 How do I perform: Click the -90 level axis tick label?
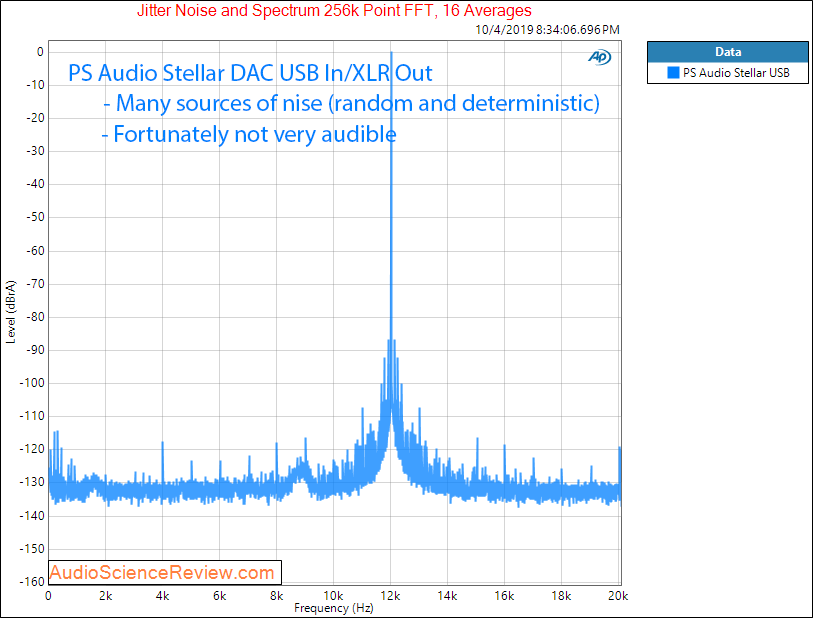pos(35,350)
